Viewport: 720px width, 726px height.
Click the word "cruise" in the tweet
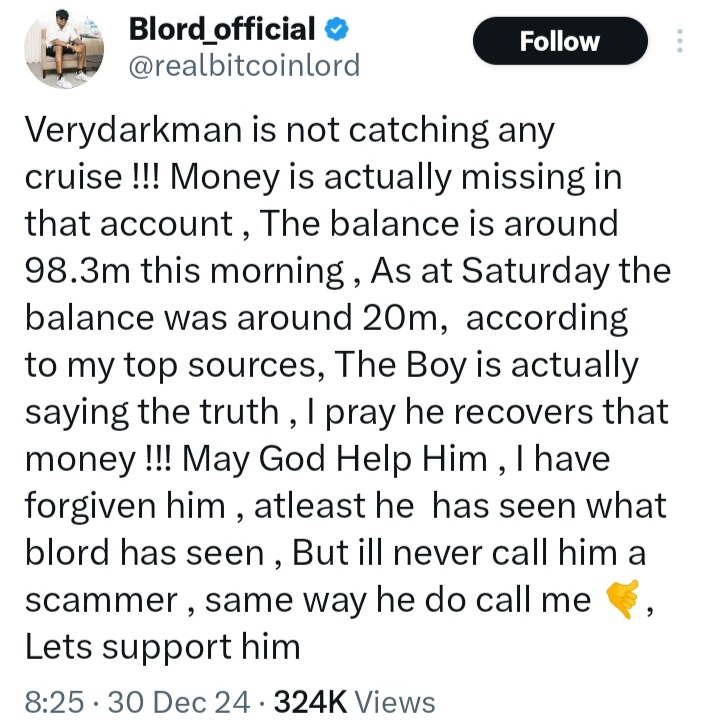click(72, 178)
